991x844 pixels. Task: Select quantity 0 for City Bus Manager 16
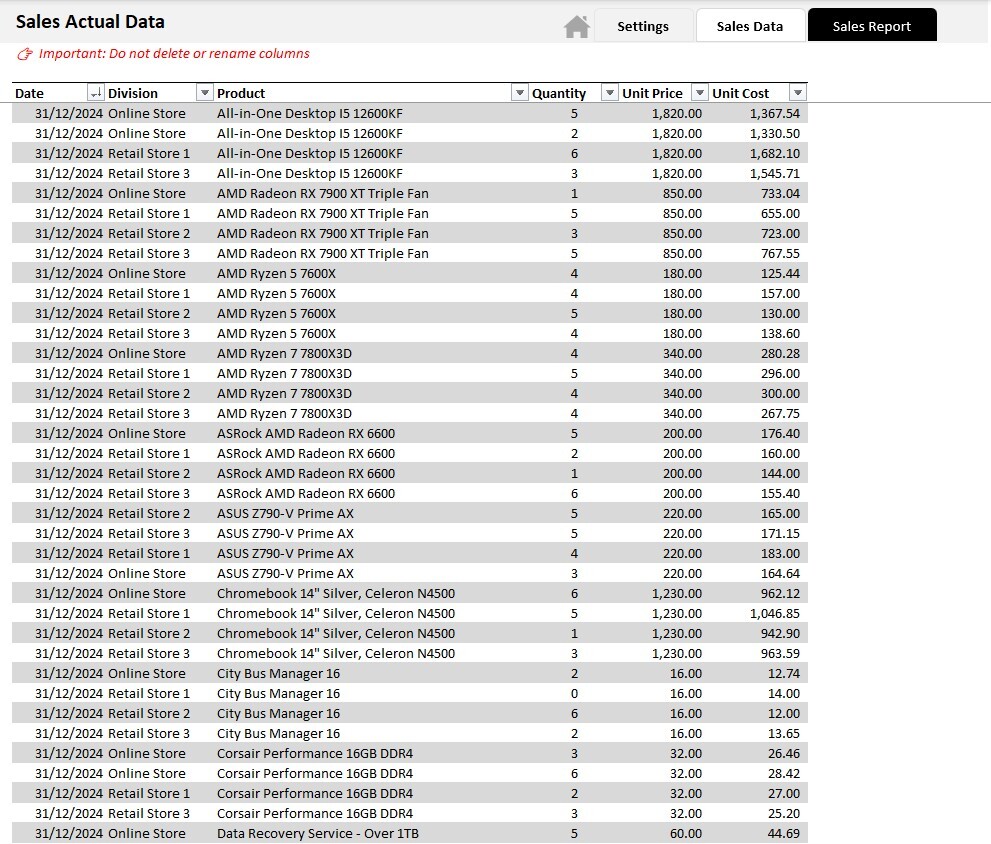coord(574,694)
